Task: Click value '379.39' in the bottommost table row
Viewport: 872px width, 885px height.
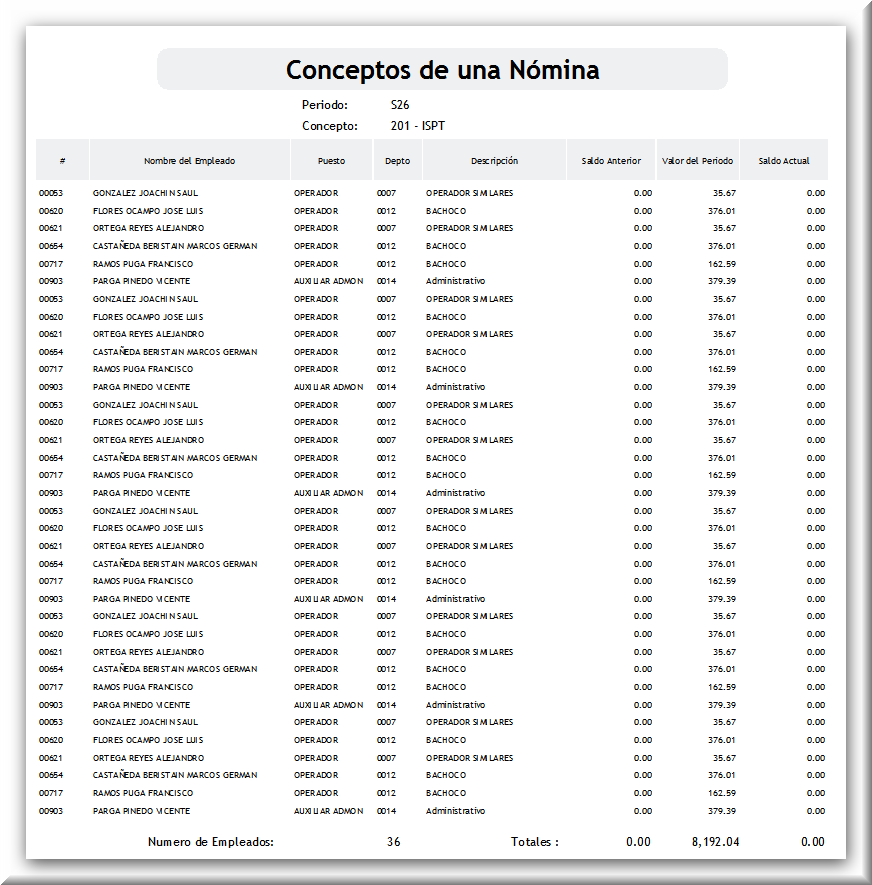Action: pos(722,811)
